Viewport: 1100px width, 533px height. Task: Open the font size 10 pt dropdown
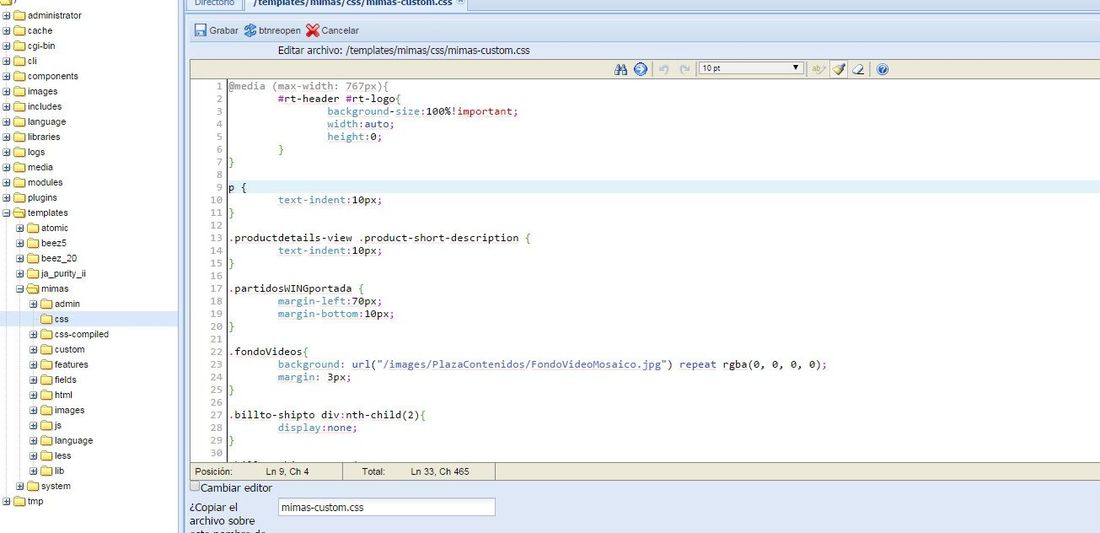click(751, 68)
